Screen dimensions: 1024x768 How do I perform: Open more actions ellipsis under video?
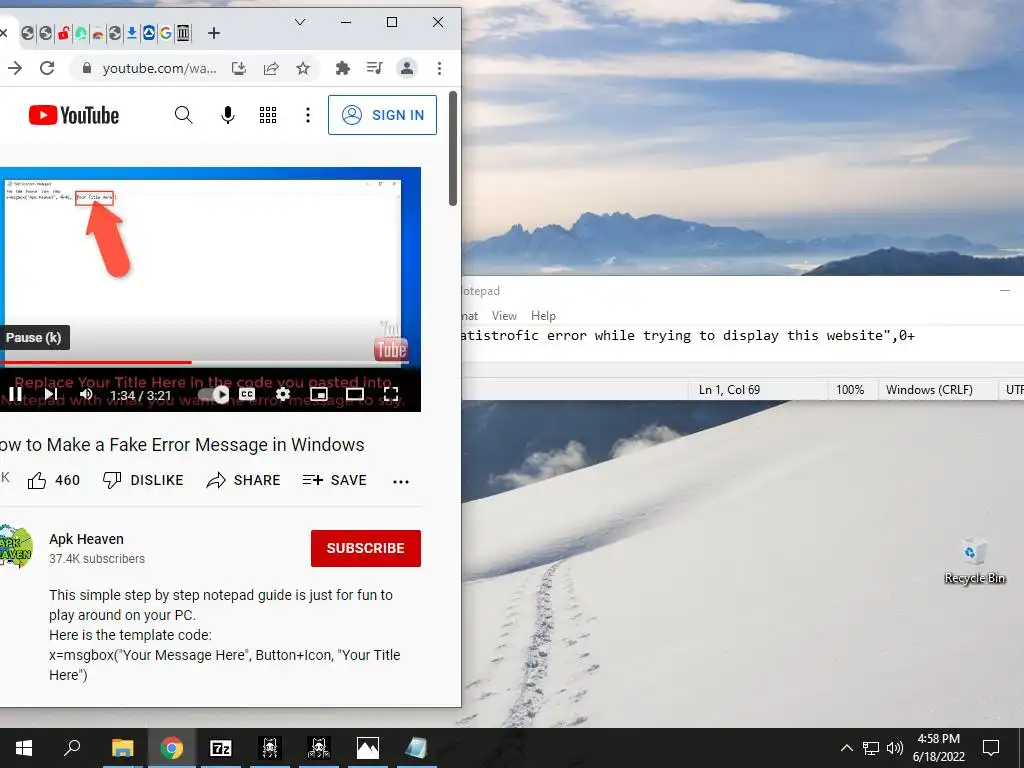pos(401,482)
